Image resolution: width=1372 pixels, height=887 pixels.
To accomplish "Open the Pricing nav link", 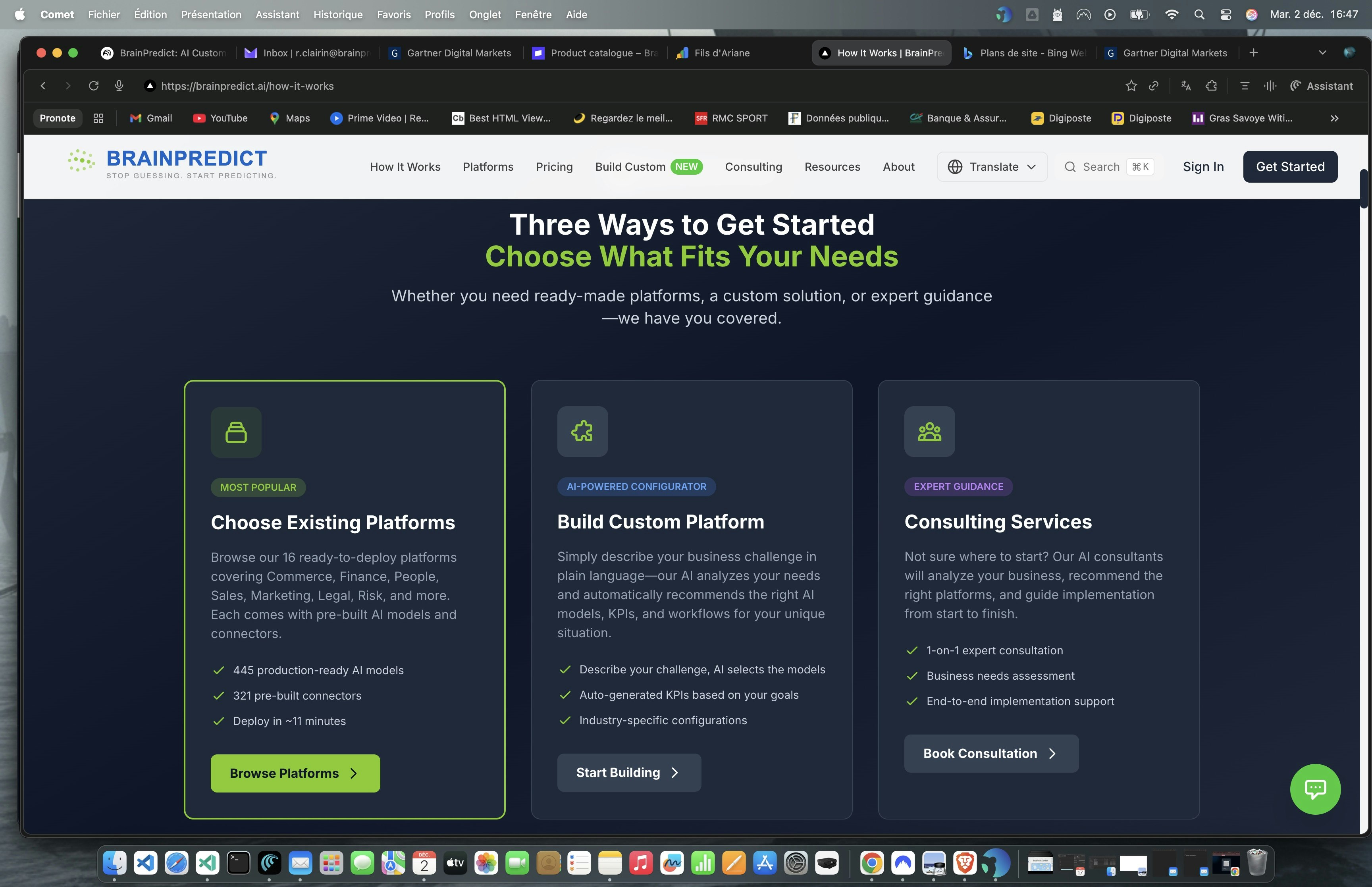I will 554,167.
